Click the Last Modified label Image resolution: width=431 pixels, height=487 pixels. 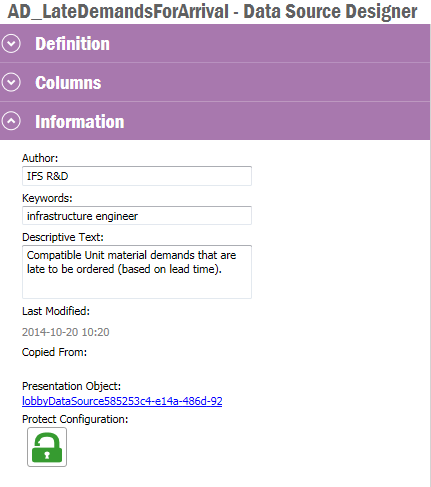point(56,311)
